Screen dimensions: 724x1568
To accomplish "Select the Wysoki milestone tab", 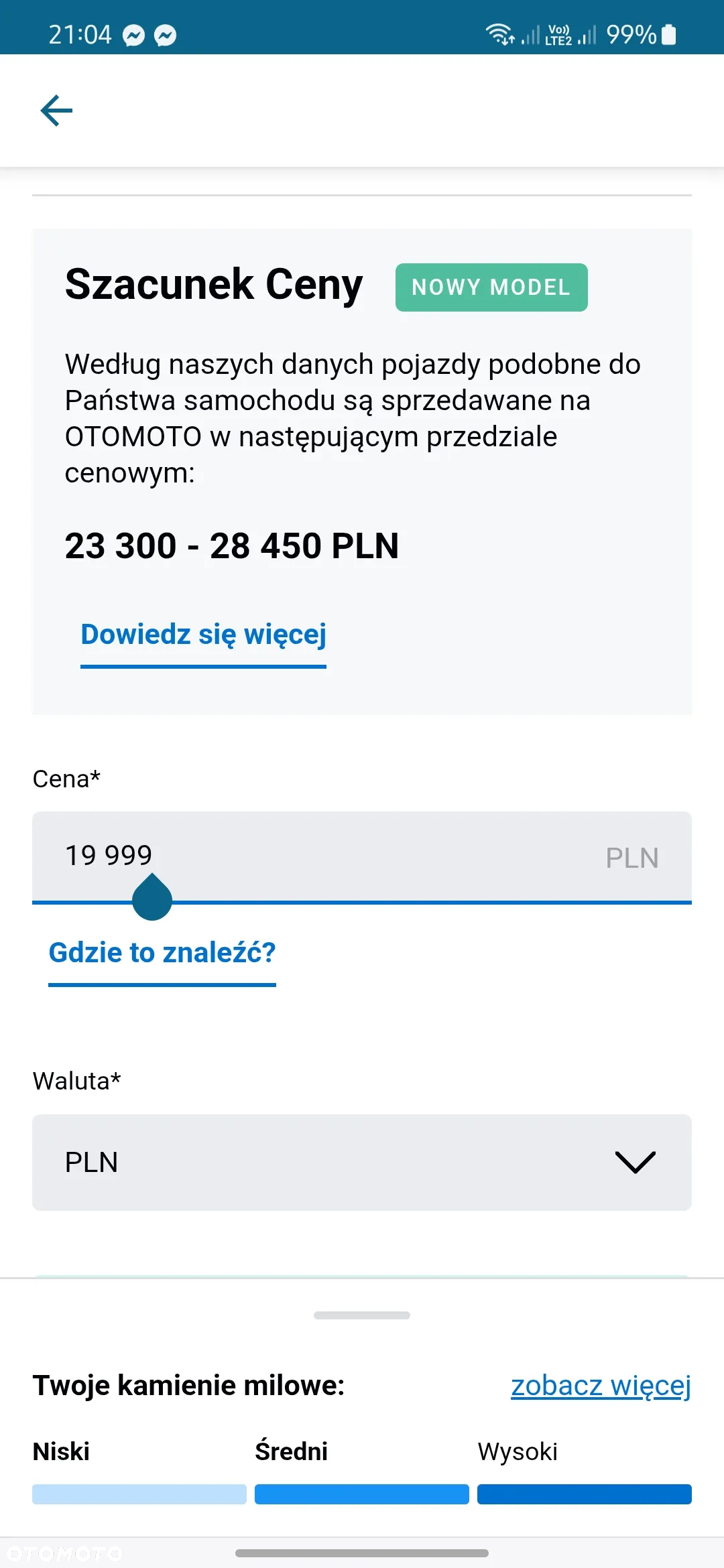I will (518, 1451).
